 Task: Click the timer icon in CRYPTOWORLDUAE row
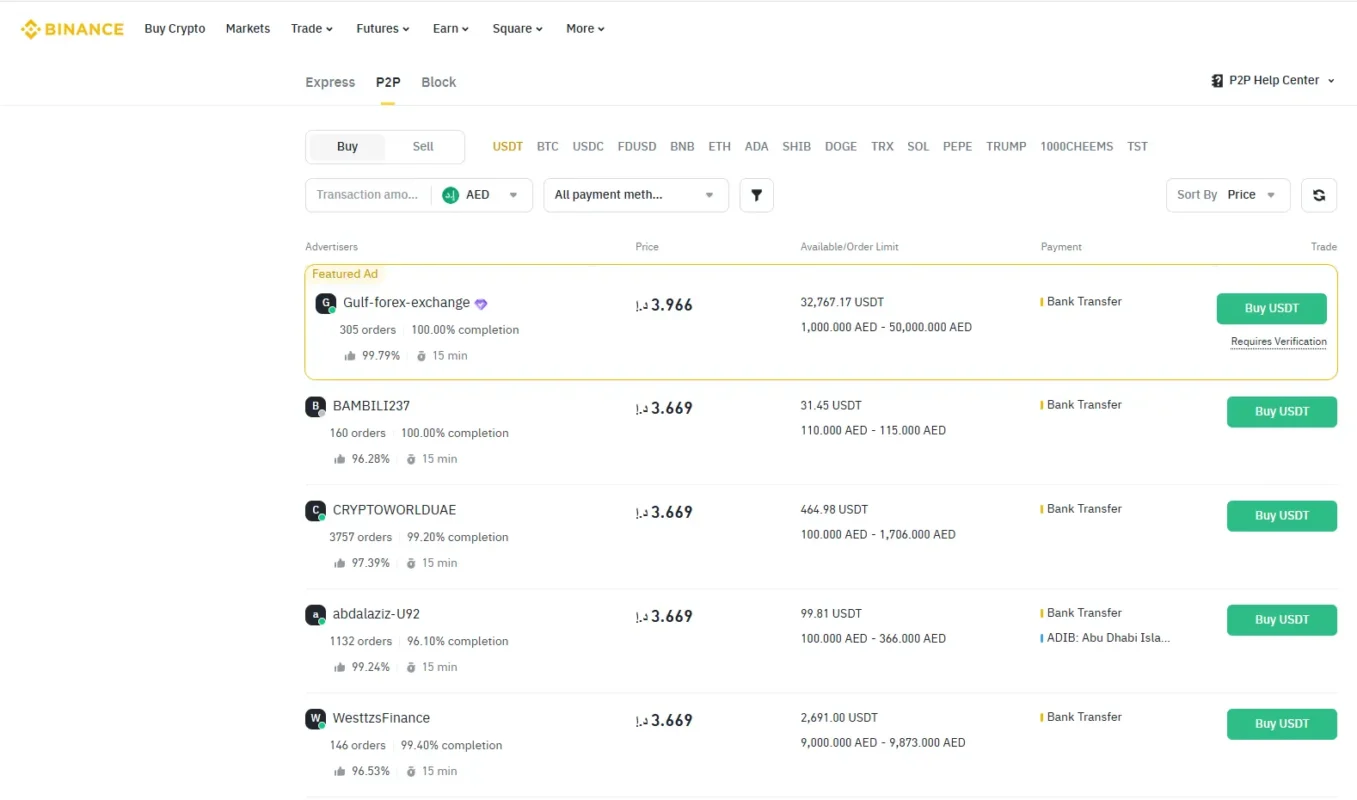pos(411,563)
